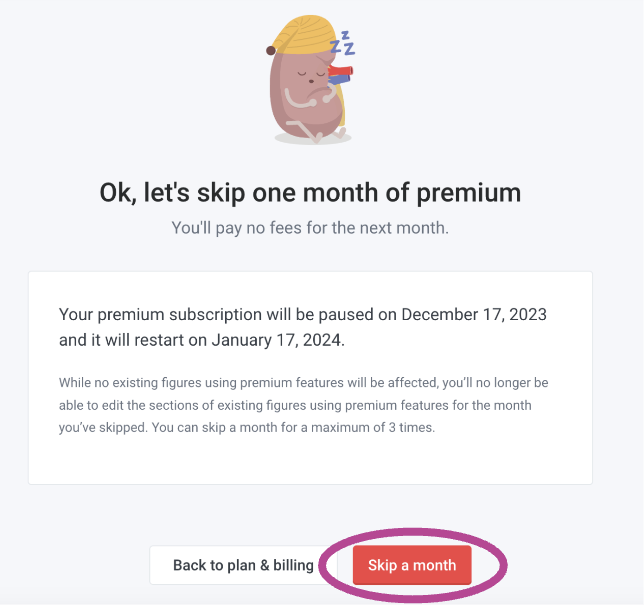Click the word "premium" in the heading

coord(466,192)
